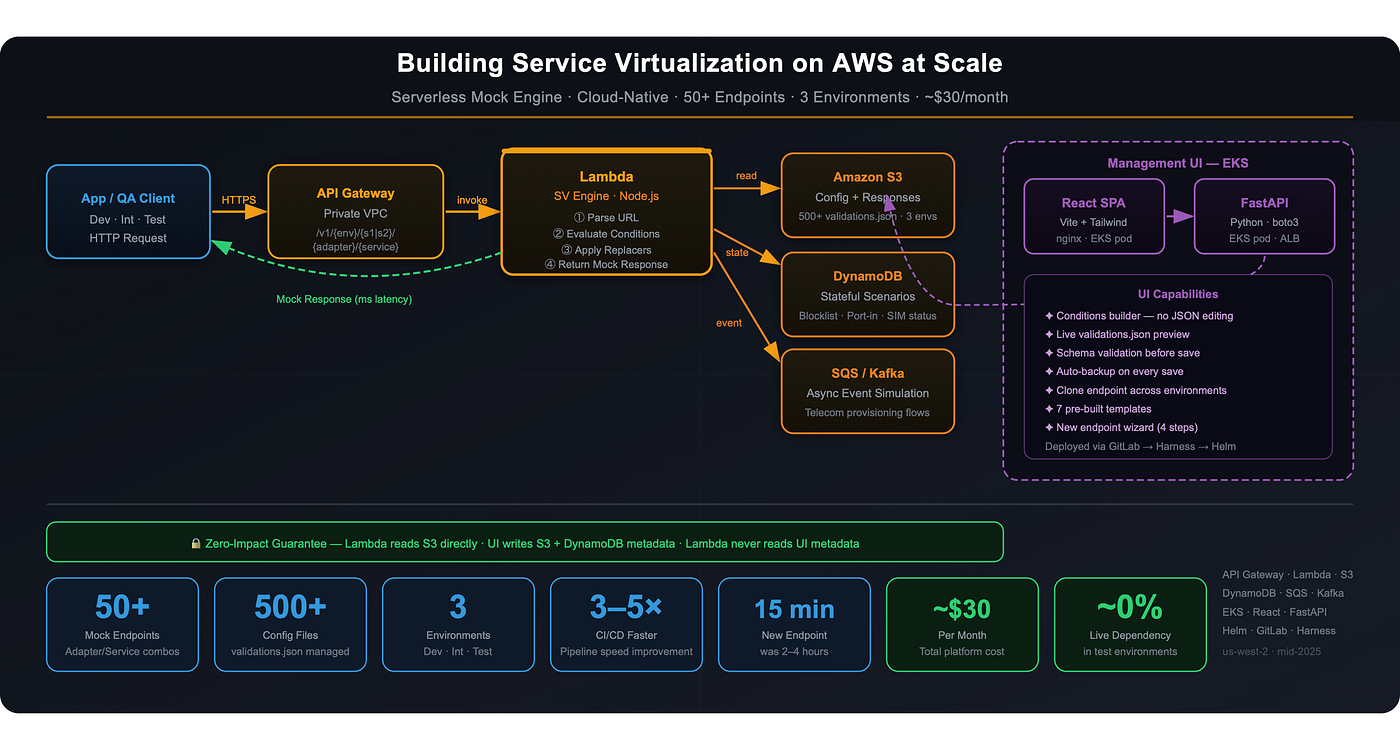
Task: Click 'EKS · React · FastAPI' tech list line
Action: pyautogui.click(x=1275, y=612)
